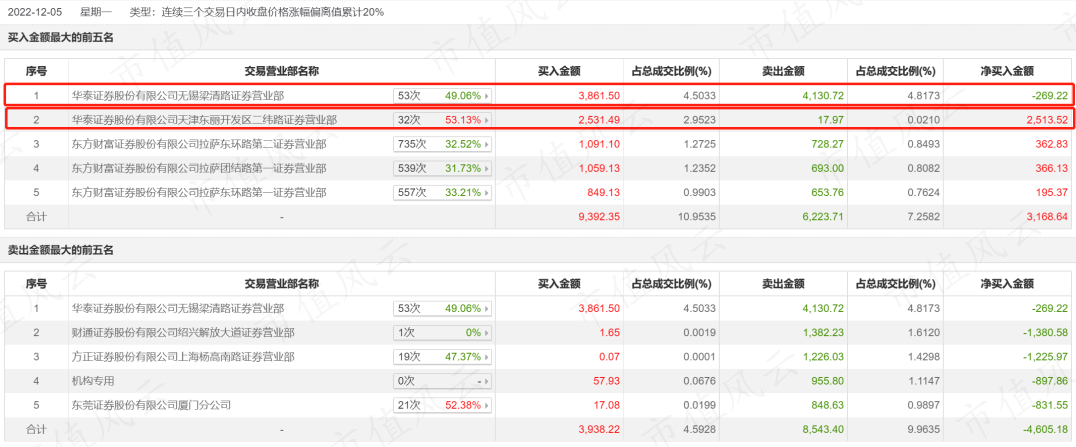
Task: Select the date 2022-12-05
Action: 36,12
